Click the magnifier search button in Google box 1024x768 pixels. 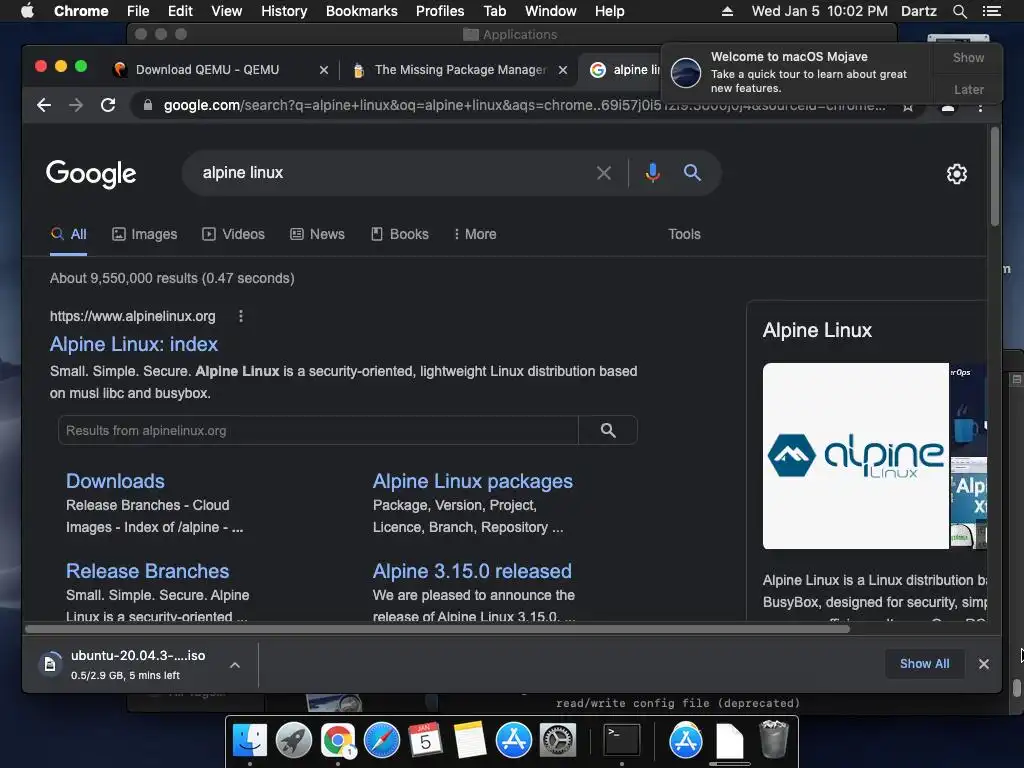pos(692,173)
